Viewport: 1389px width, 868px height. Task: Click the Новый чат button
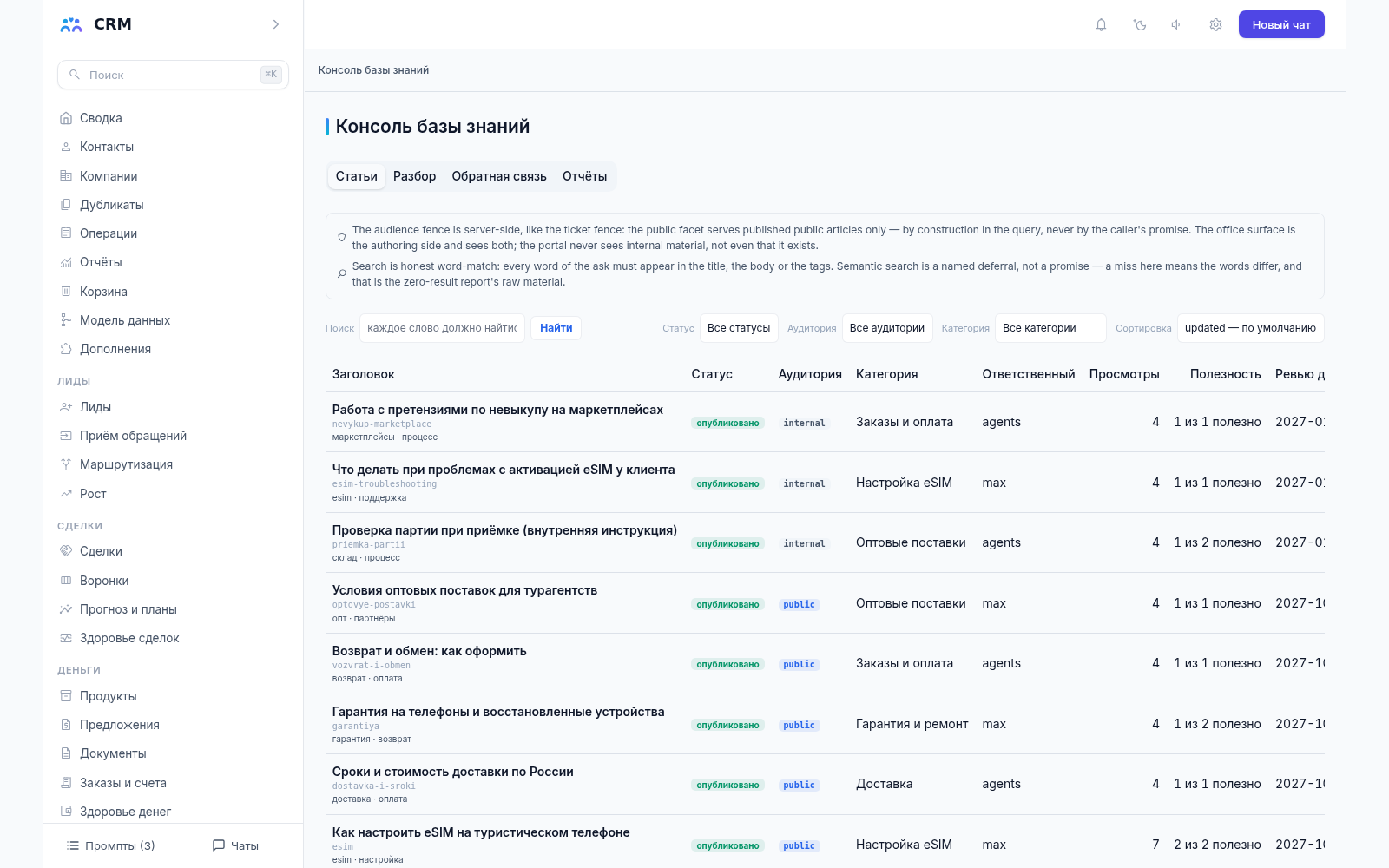pyautogui.click(x=1281, y=24)
